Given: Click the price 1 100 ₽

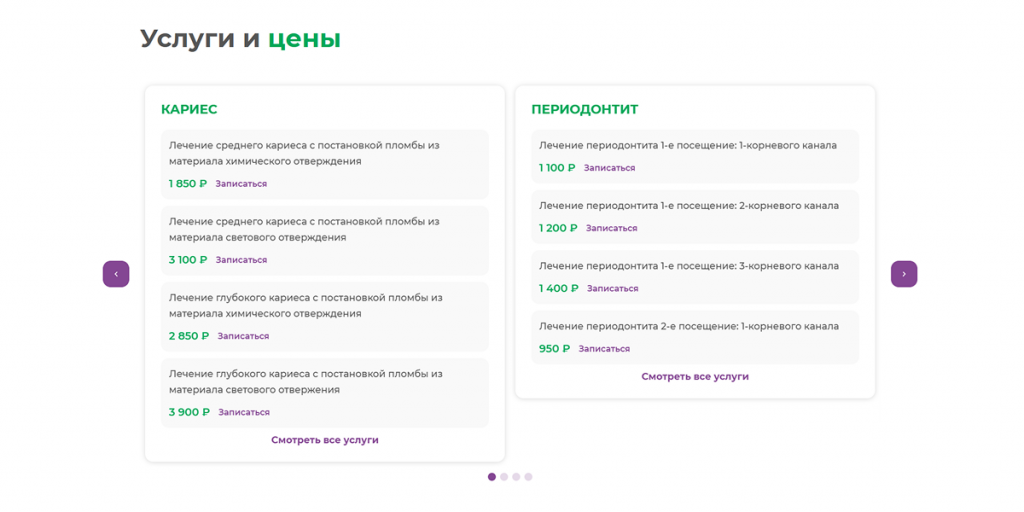Looking at the screenshot, I should coord(557,168).
